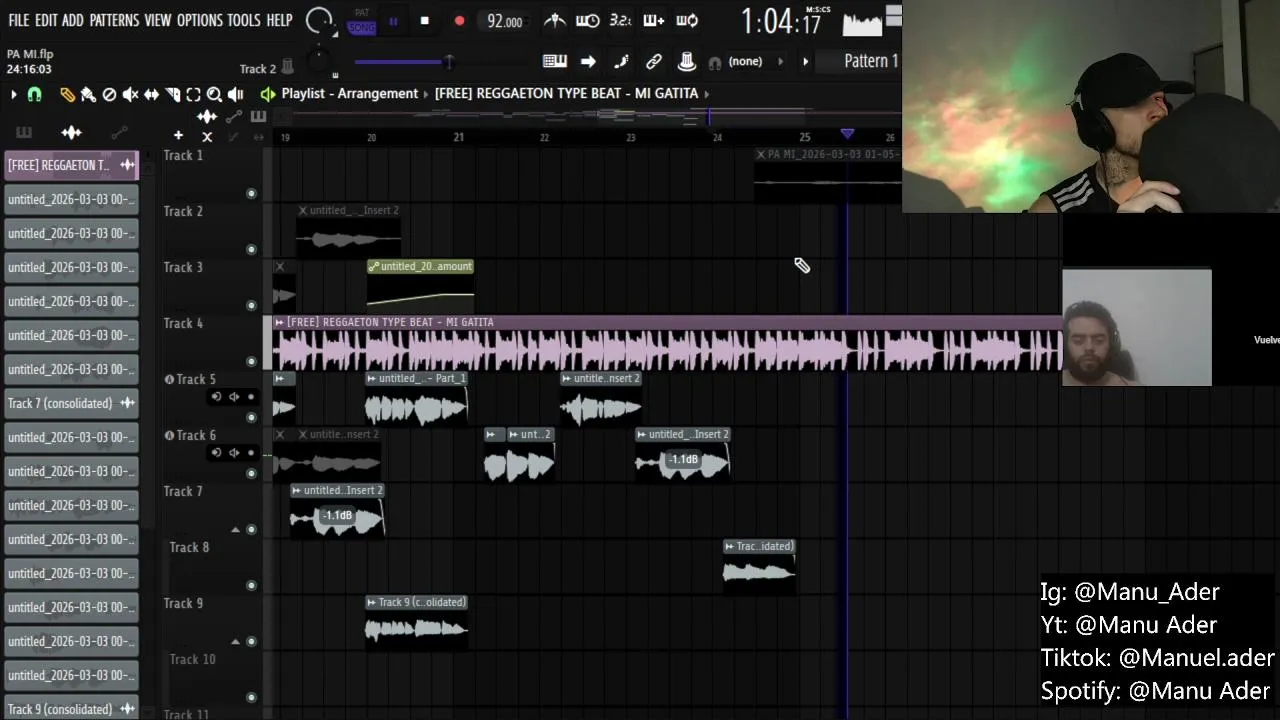1280x720 pixels.
Task: Select the Slip tool
Action: [x=151, y=94]
